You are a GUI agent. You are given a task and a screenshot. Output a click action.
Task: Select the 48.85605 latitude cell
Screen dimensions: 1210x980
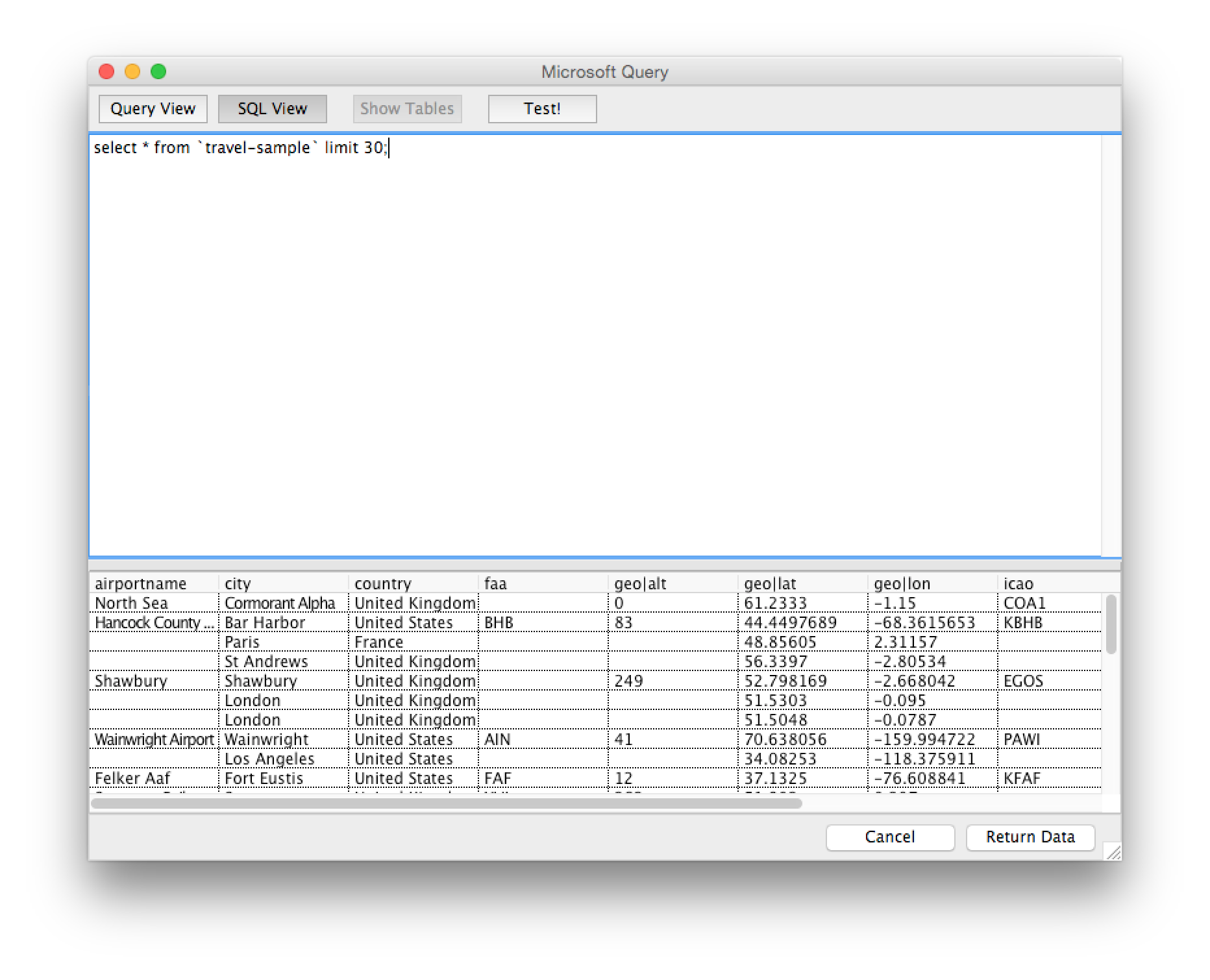[x=803, y=642]
